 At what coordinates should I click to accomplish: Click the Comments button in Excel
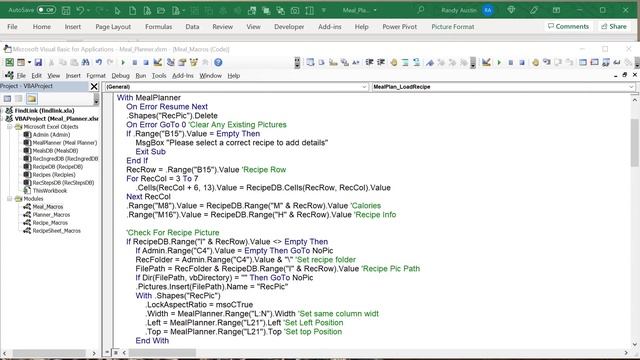coord(568,27)
